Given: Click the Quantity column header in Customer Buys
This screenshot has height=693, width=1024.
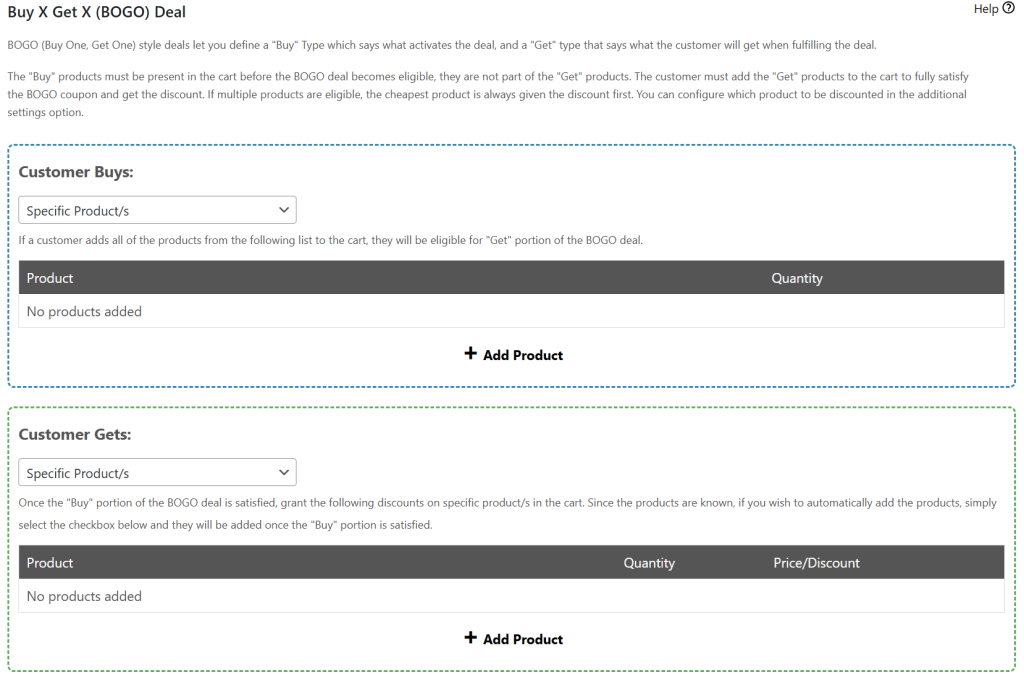Looking at the screenshot, I should point(797,277).
